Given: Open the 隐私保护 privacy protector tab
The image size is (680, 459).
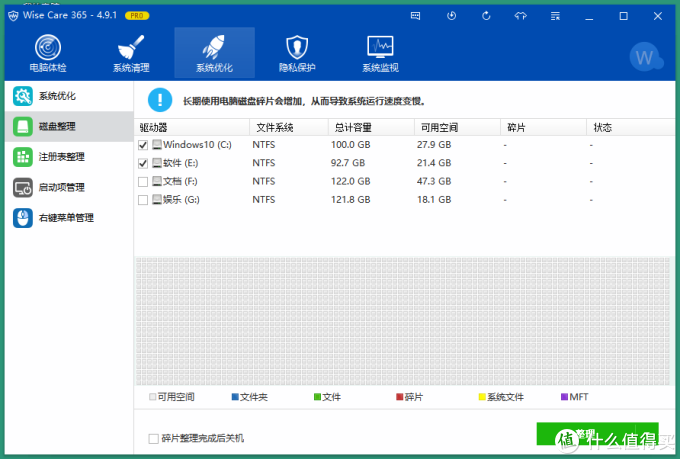Looking at the screenshot, I should click(297, 53).
